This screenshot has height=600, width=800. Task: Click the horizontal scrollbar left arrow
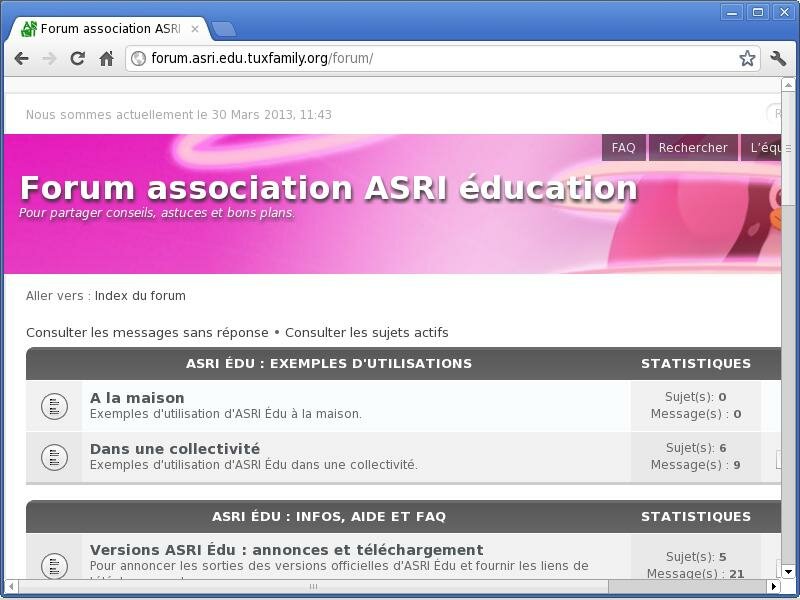11,586
